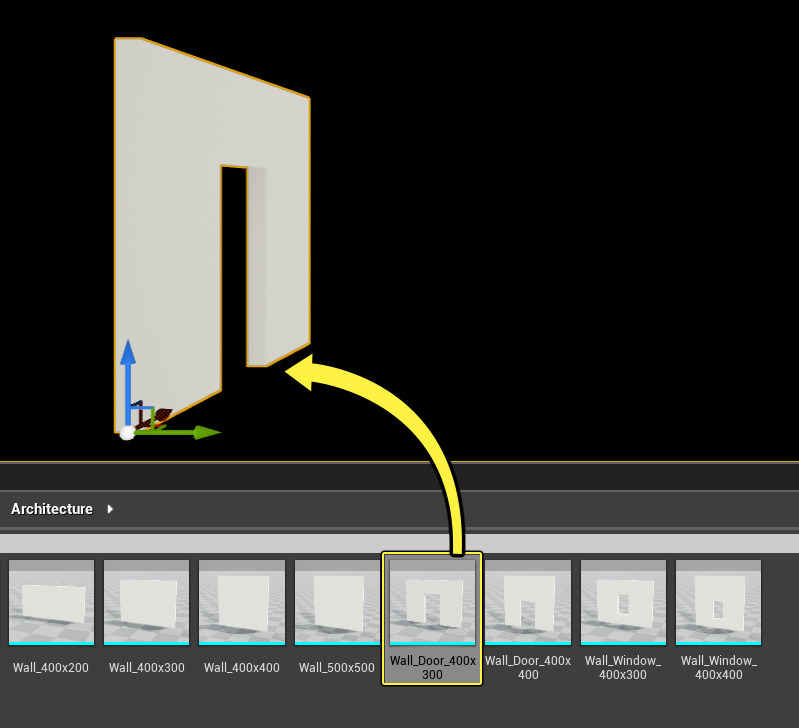Image resolution: width=799 pixels, height=728 pixels.
Task: Select the Wall_500x500 thumbnail image
Action: tap(337, 602)
